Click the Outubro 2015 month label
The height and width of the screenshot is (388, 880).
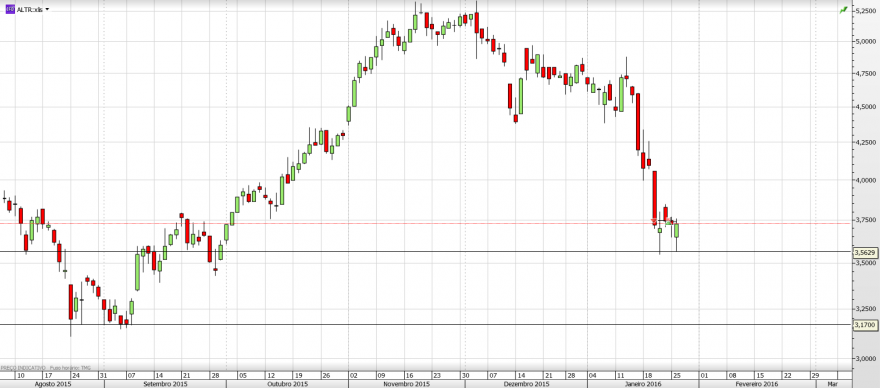[x=287, y=384]
